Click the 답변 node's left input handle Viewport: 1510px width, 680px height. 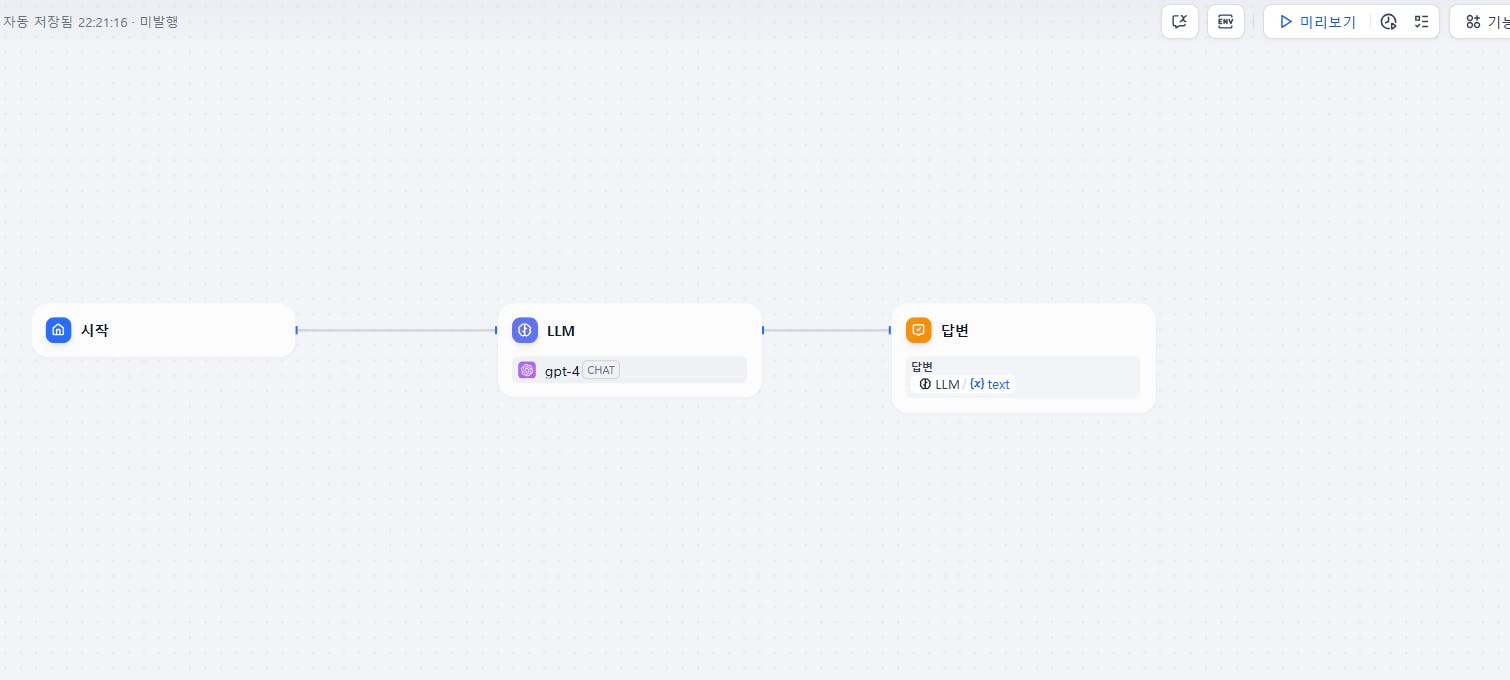click(890, 330)
